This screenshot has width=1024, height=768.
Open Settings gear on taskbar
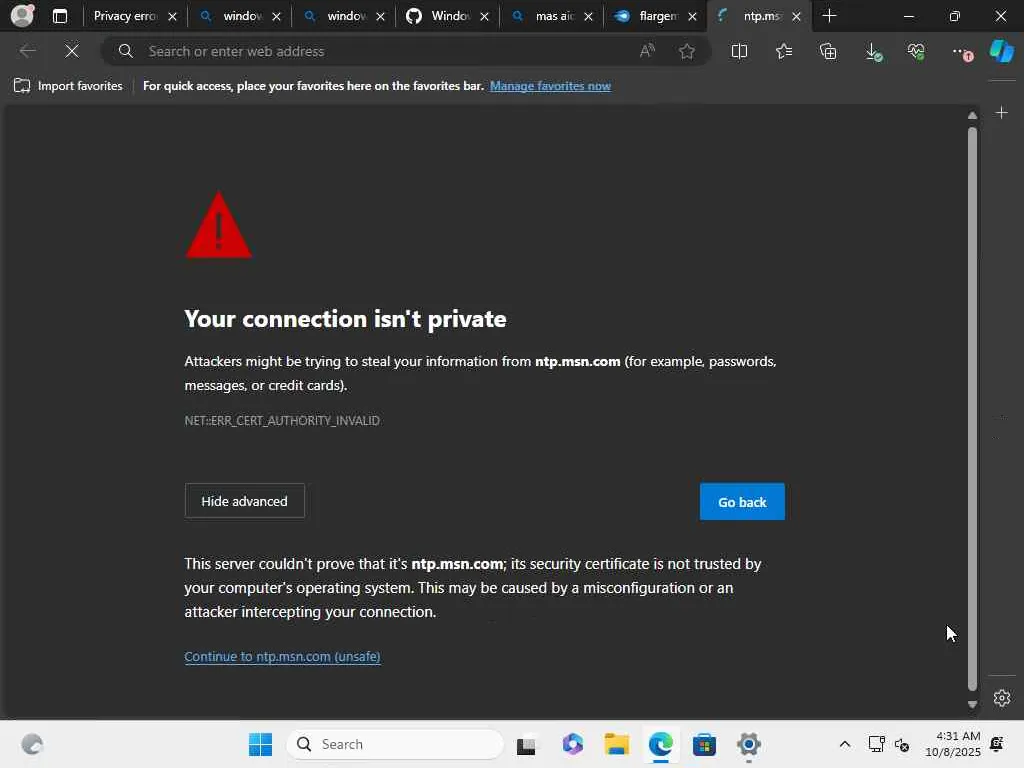tap(748, 744)
